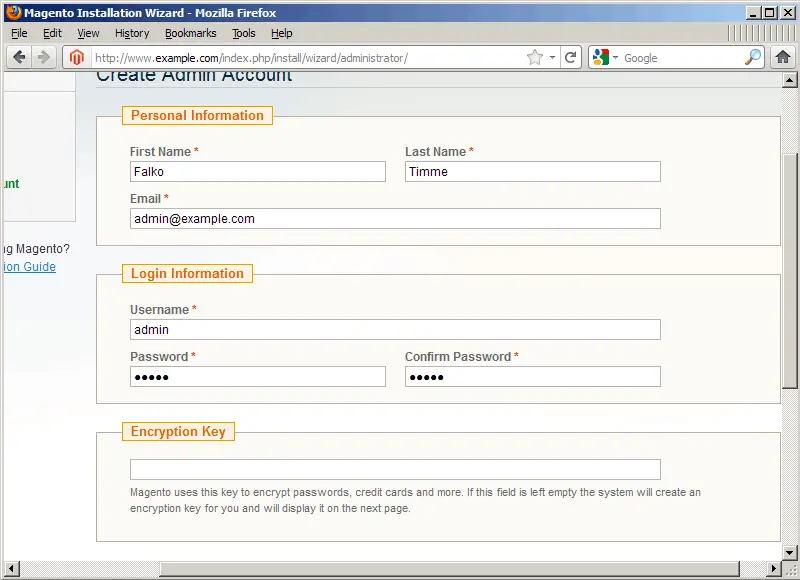Image resolution: width=800 pixels, height=580 pixels.
Task: Open the Tools menu
Action: (x=243, y=33)
